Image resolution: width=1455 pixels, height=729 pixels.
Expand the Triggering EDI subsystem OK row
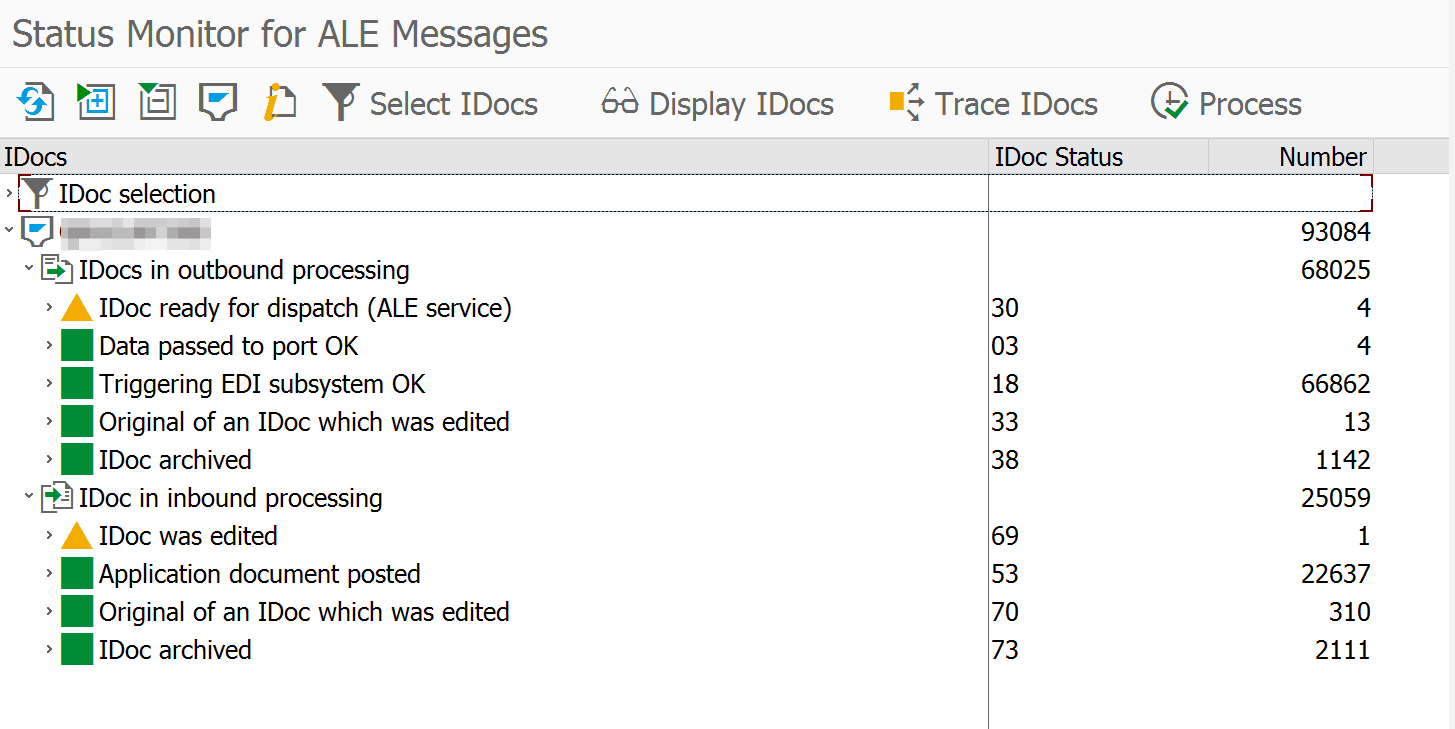pyautogui.click(x=49, y=384)
